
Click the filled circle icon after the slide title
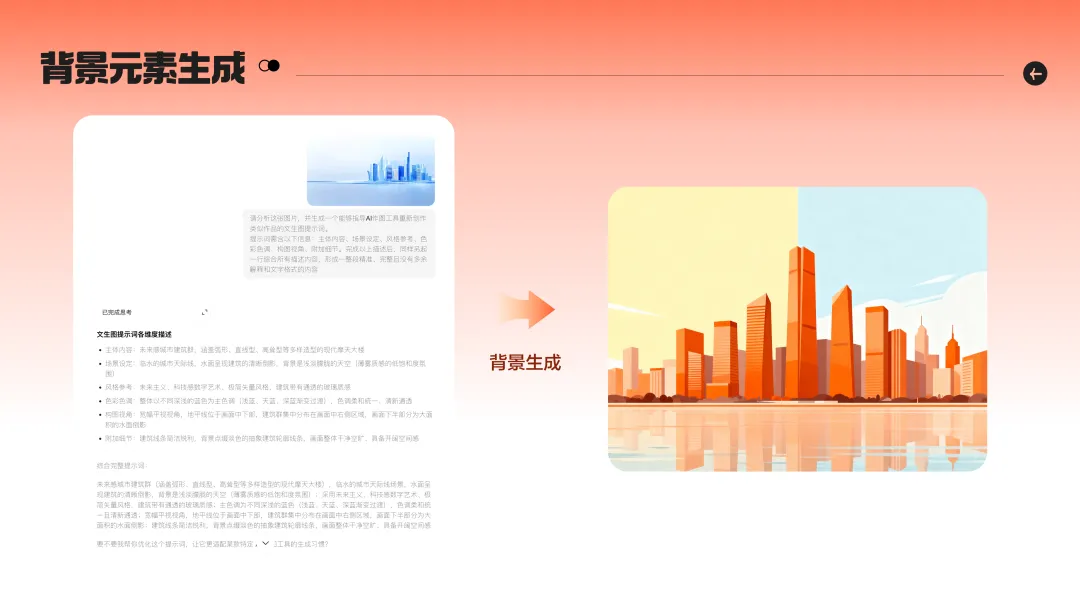click(274, 66)
